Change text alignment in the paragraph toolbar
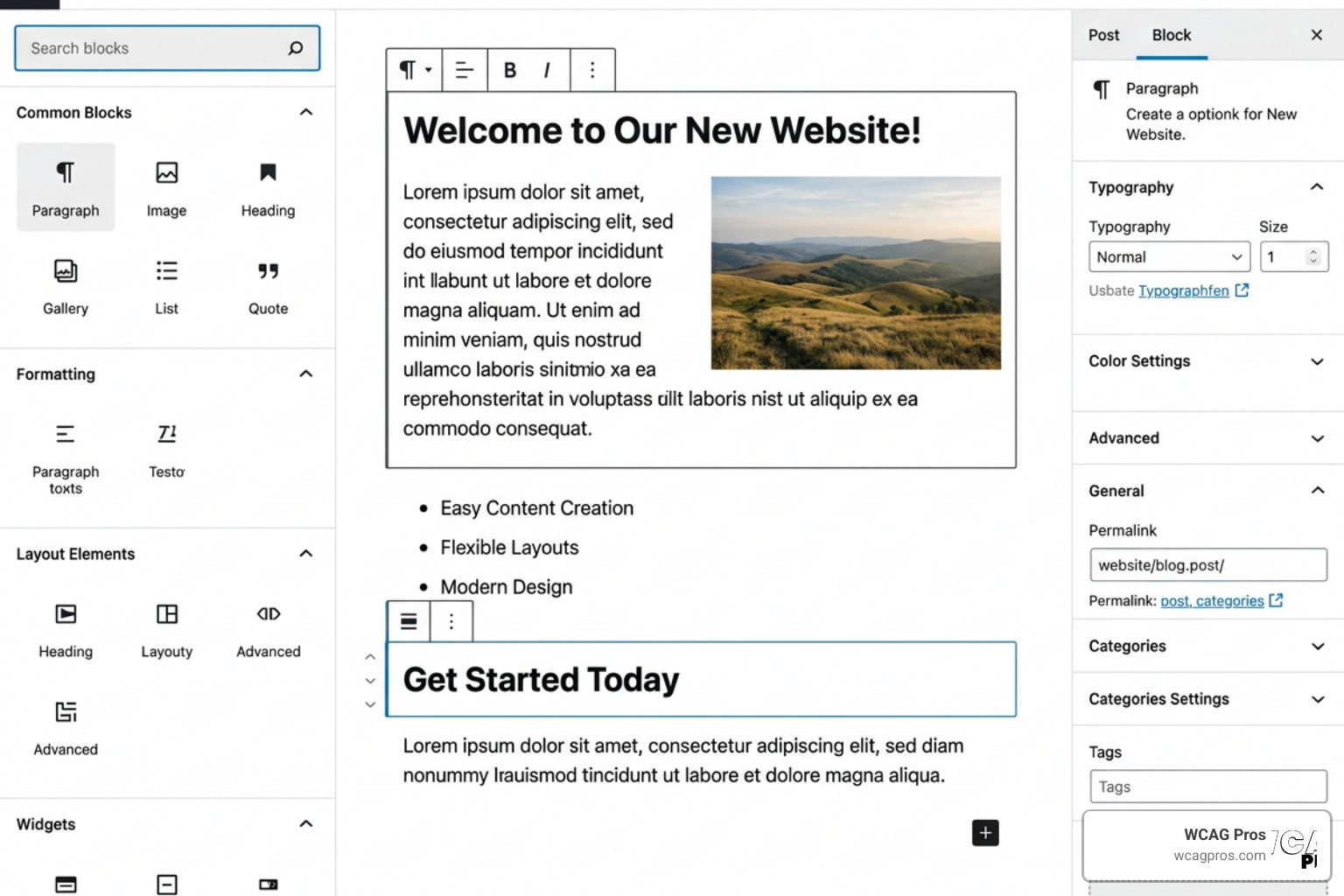1344x896 pixels. coord(465,70)
